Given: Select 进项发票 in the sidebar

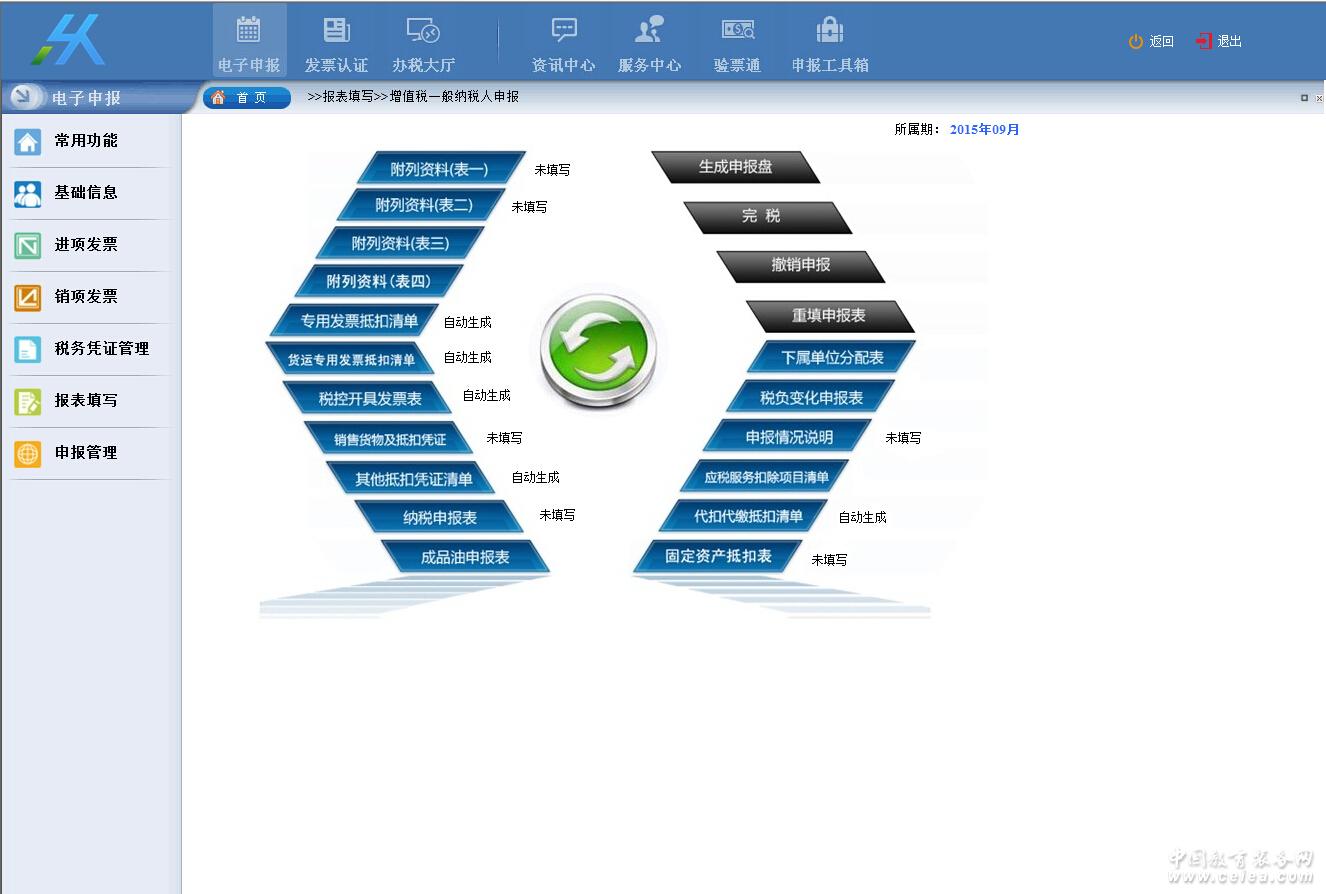Looking at the screenshot, I should tap(86, 245).
